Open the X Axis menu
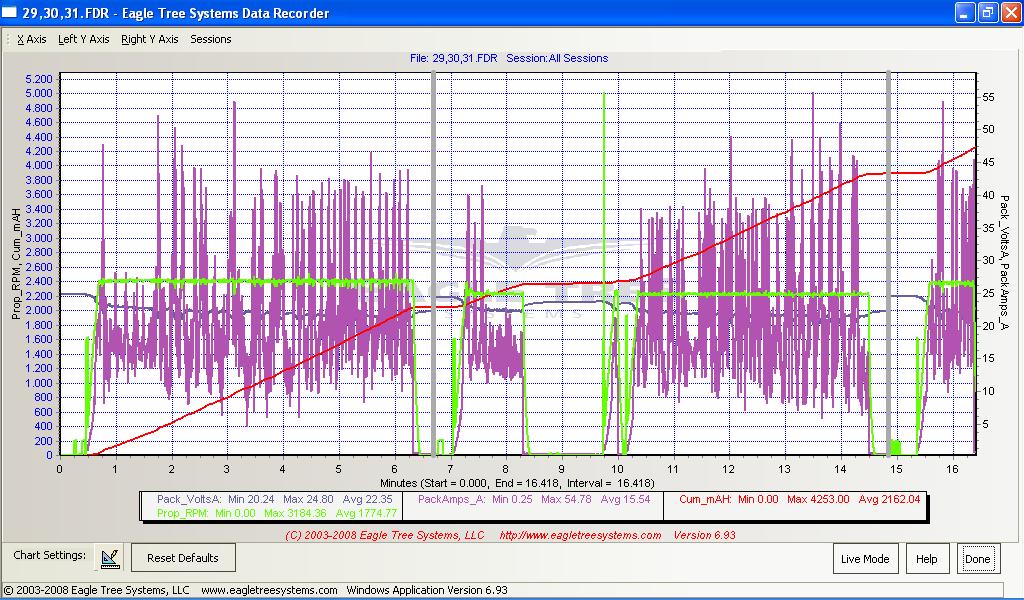This screenshot has width=1024, height=600. [32, 39]
